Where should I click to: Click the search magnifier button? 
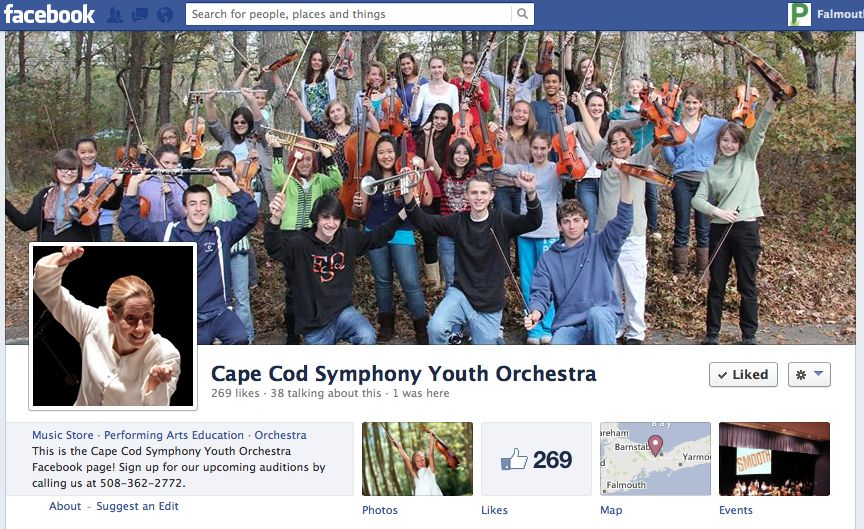coord(522,14)
